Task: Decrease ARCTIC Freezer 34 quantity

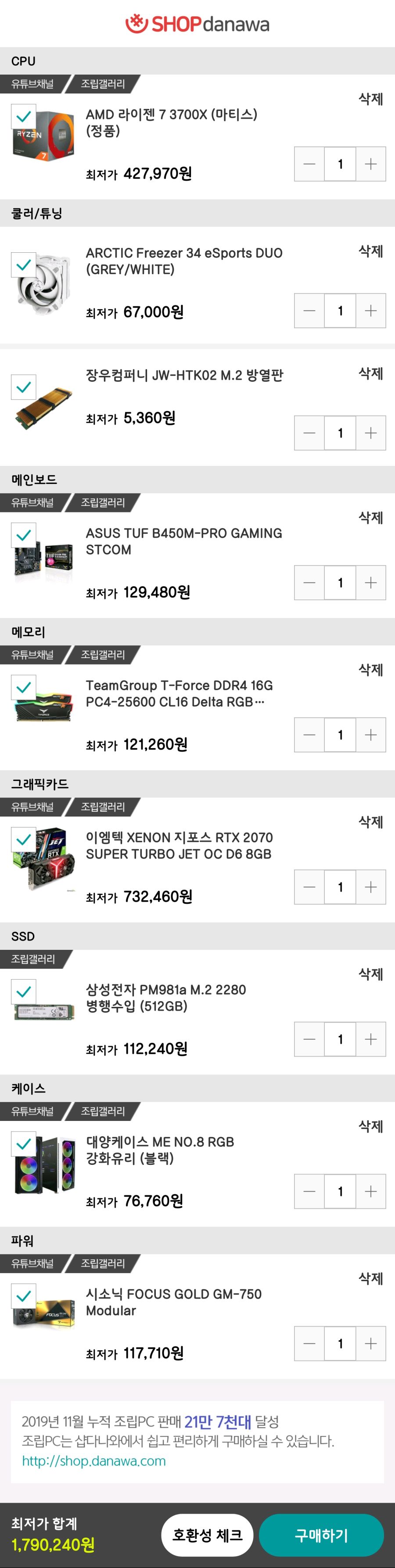Action: [x=309, y=311]
